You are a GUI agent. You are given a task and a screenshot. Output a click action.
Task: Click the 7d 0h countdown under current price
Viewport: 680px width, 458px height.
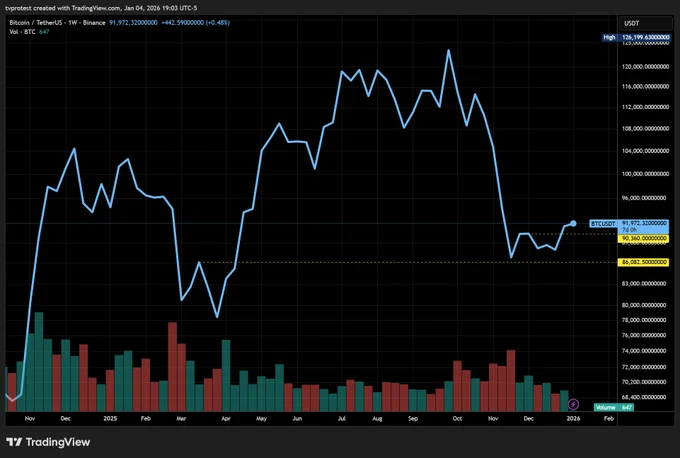630,229
